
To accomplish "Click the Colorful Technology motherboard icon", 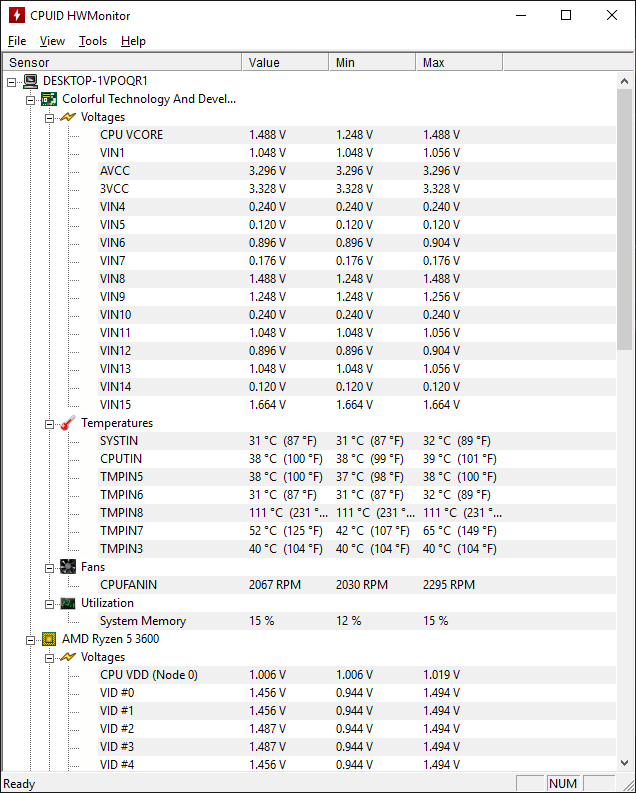I will pos(49,99).
